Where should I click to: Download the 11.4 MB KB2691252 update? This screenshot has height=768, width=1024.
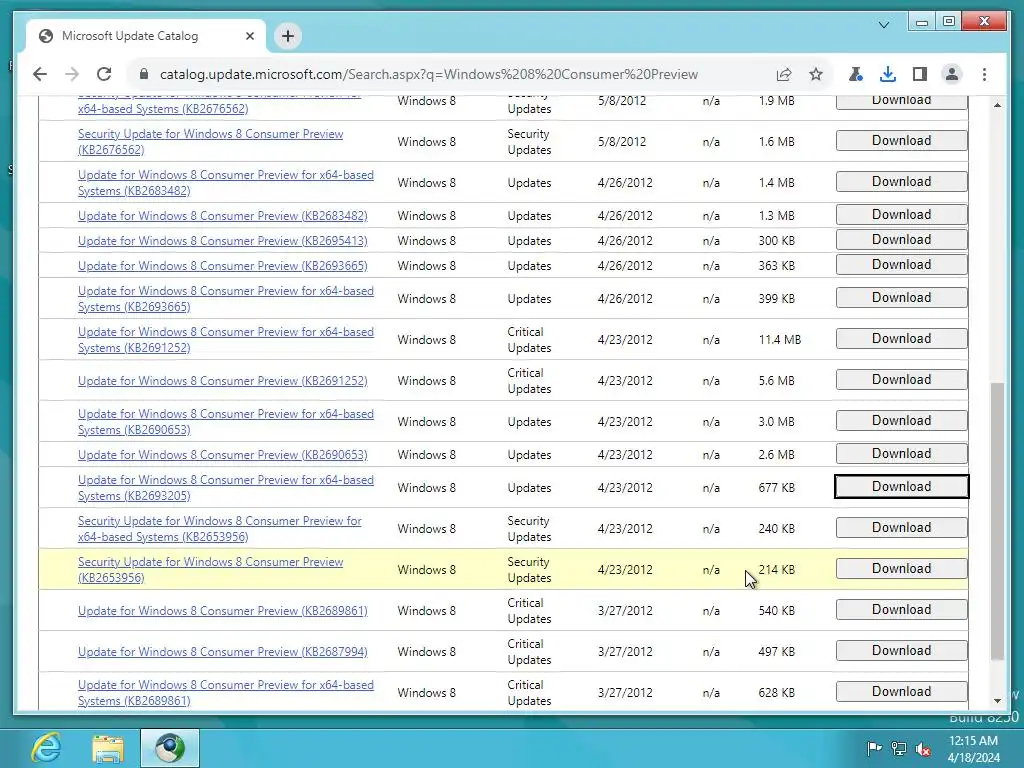tap(901, 338)
